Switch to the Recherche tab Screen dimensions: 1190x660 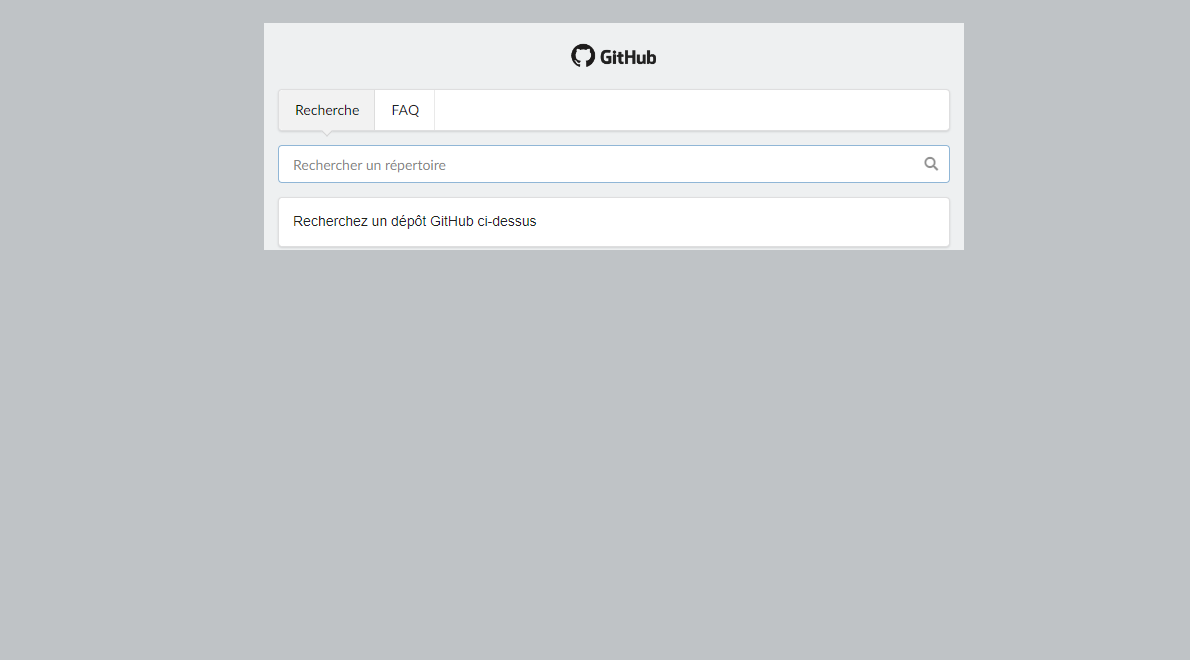[x=327, y=110]
